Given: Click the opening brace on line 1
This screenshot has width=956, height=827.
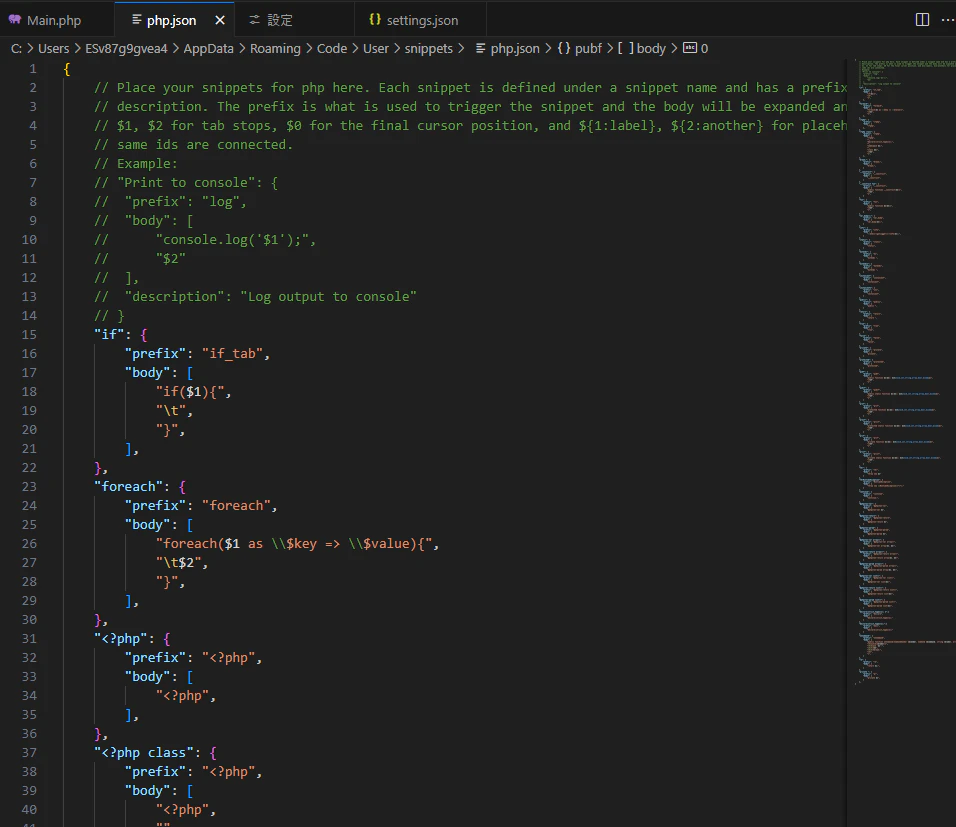Looking at the screenshot, I should pyautogui.click(x=67, y=68).
